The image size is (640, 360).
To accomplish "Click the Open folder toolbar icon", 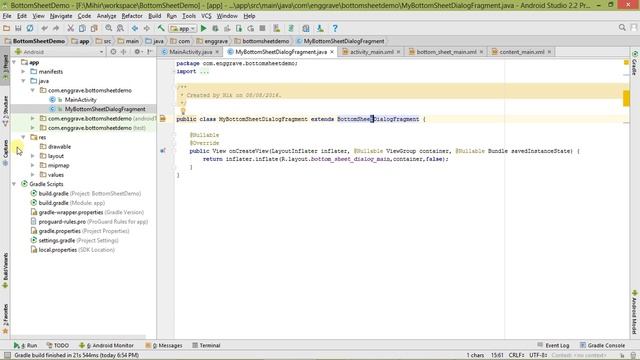I will coord(6,28).
